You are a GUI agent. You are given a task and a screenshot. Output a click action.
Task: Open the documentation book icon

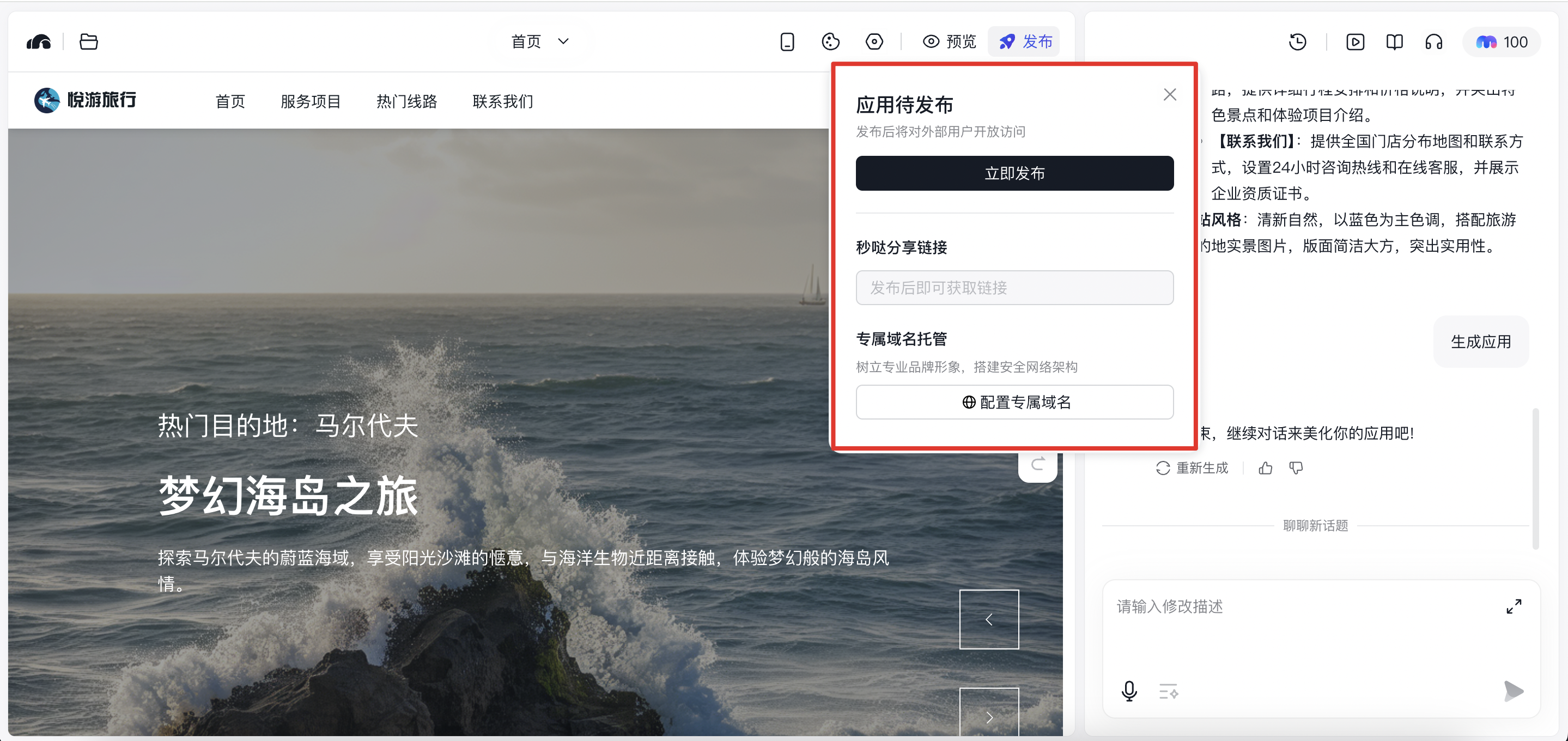click(x=1394, y=41)
